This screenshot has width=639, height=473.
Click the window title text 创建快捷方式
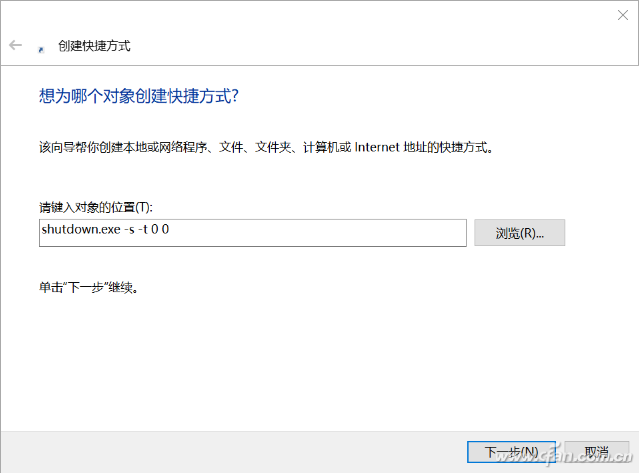94,46
